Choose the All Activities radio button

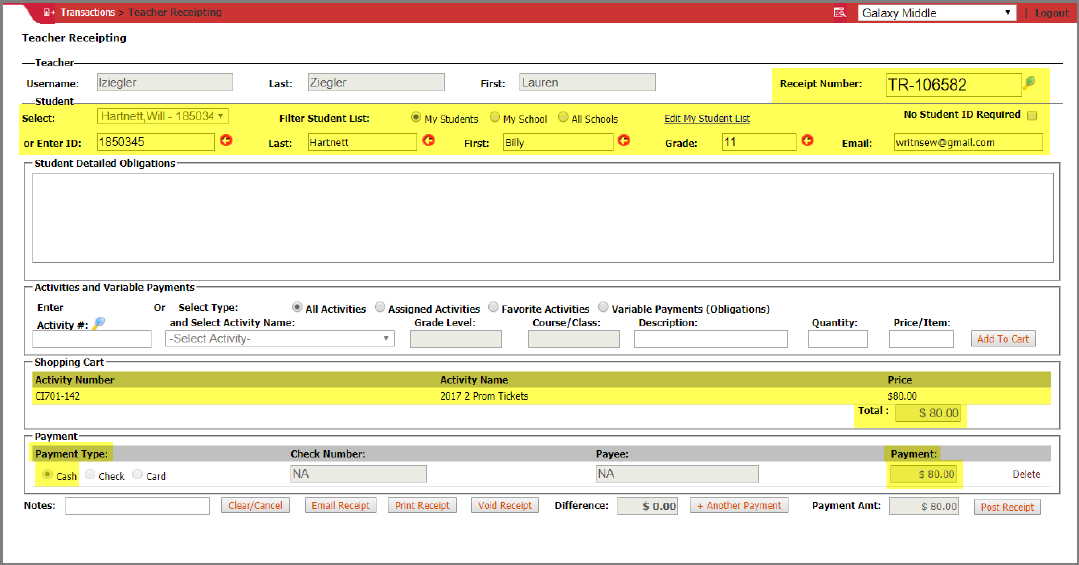coord(297,307)
